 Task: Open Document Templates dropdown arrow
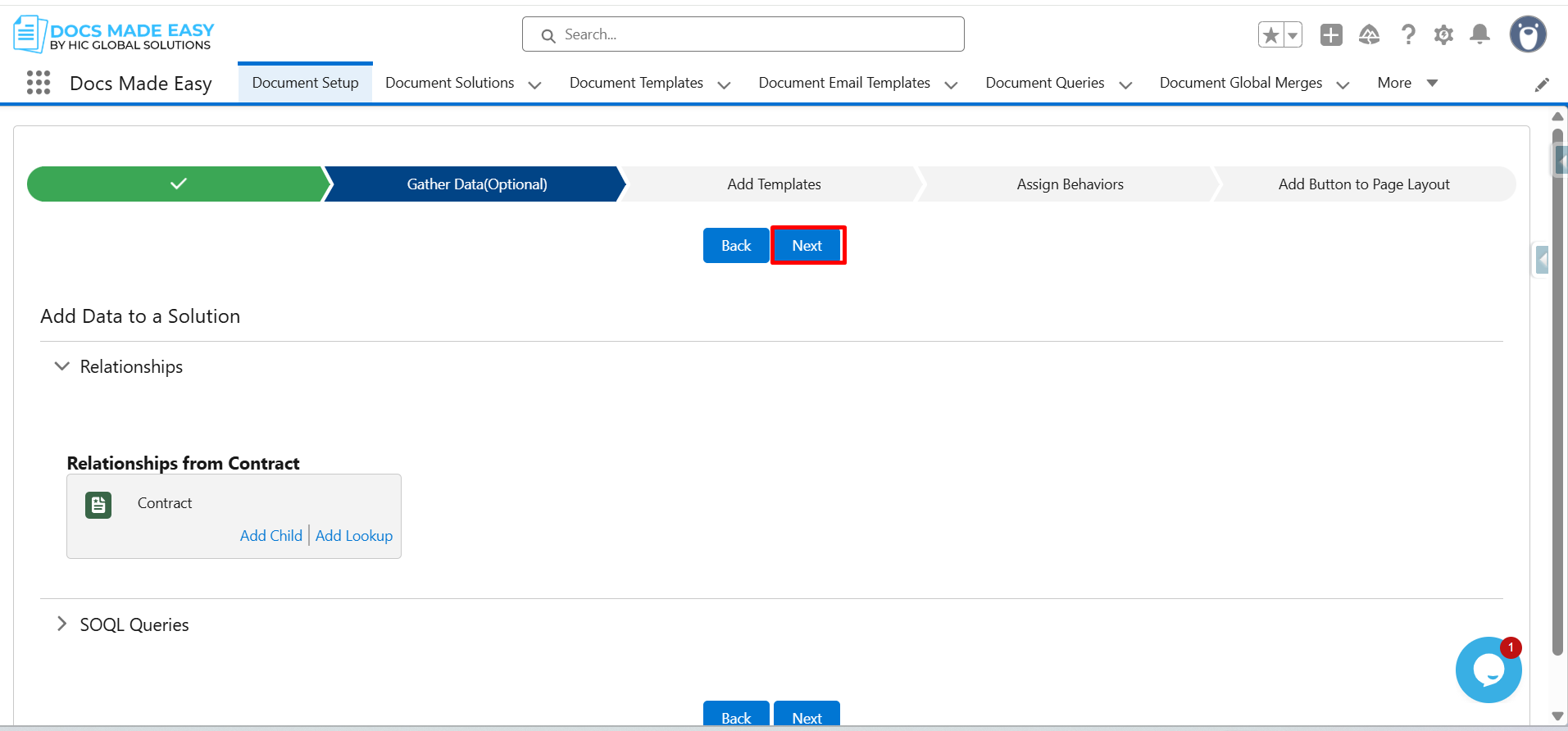724,84
